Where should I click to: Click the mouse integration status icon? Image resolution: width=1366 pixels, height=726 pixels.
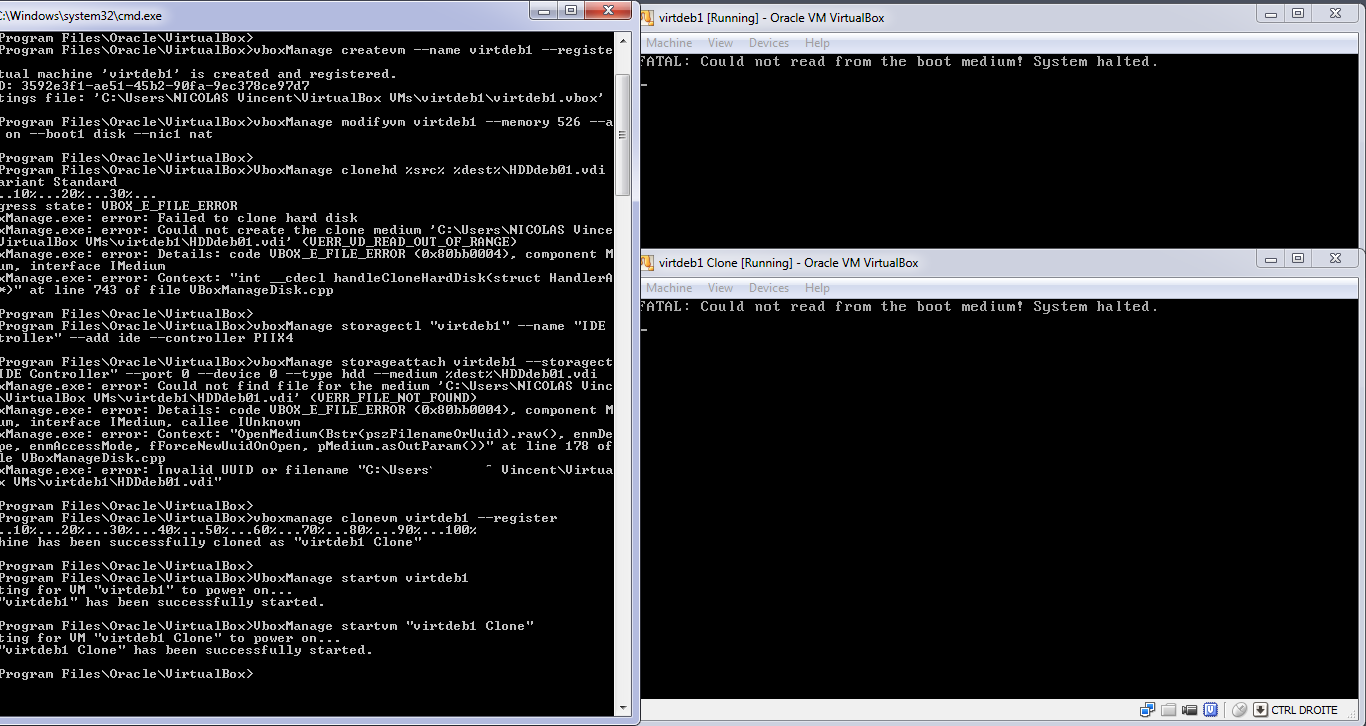point(1240,709)
